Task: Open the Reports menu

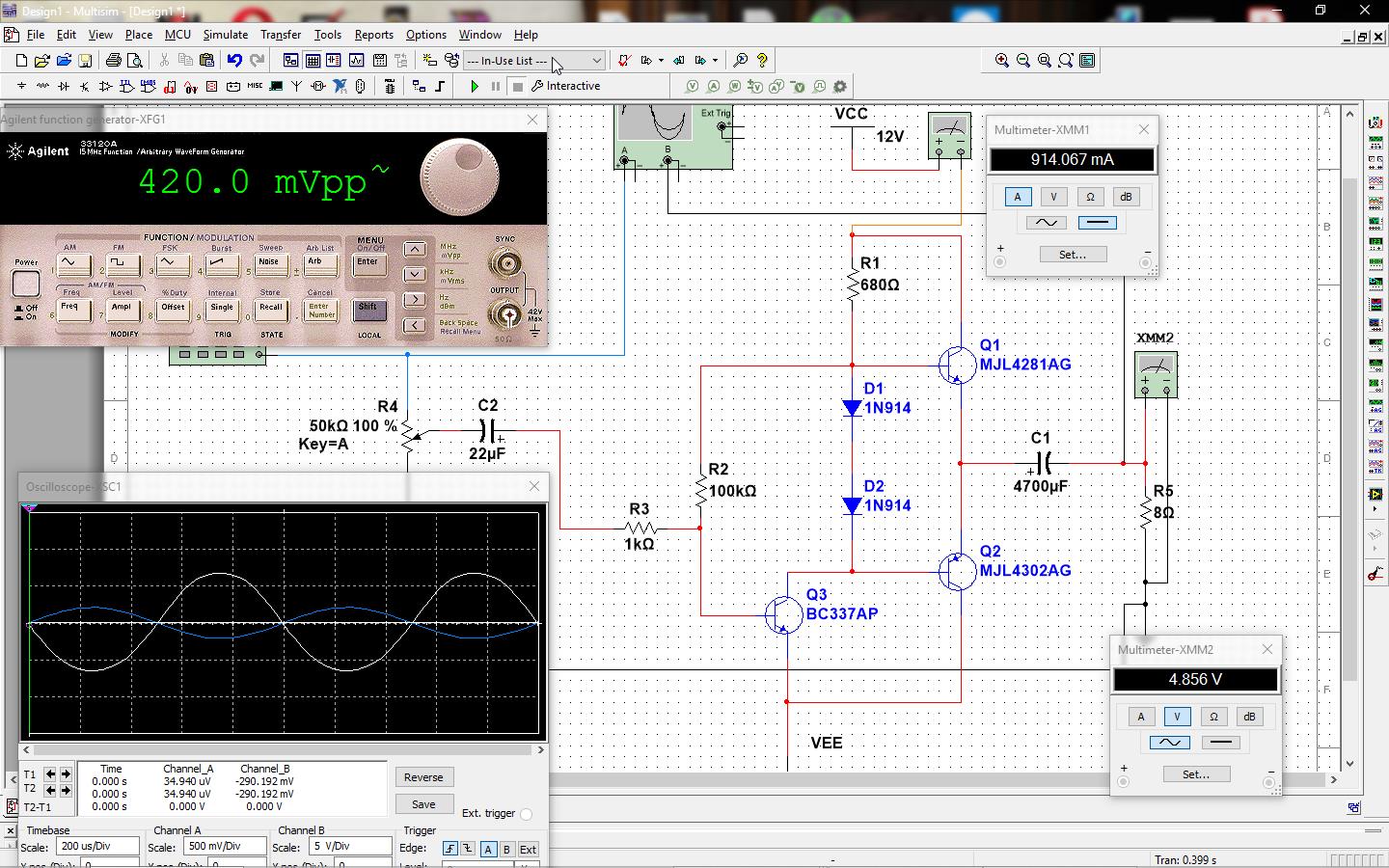Action: click(374, 35)
